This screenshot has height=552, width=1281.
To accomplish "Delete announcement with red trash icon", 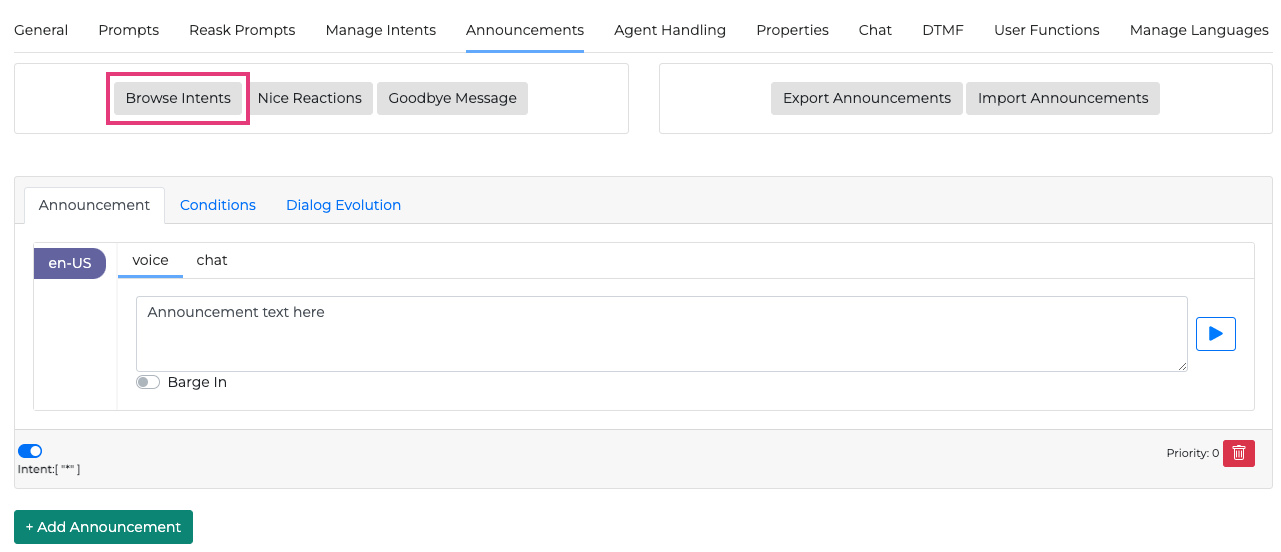I will [x=1238, y=453].
